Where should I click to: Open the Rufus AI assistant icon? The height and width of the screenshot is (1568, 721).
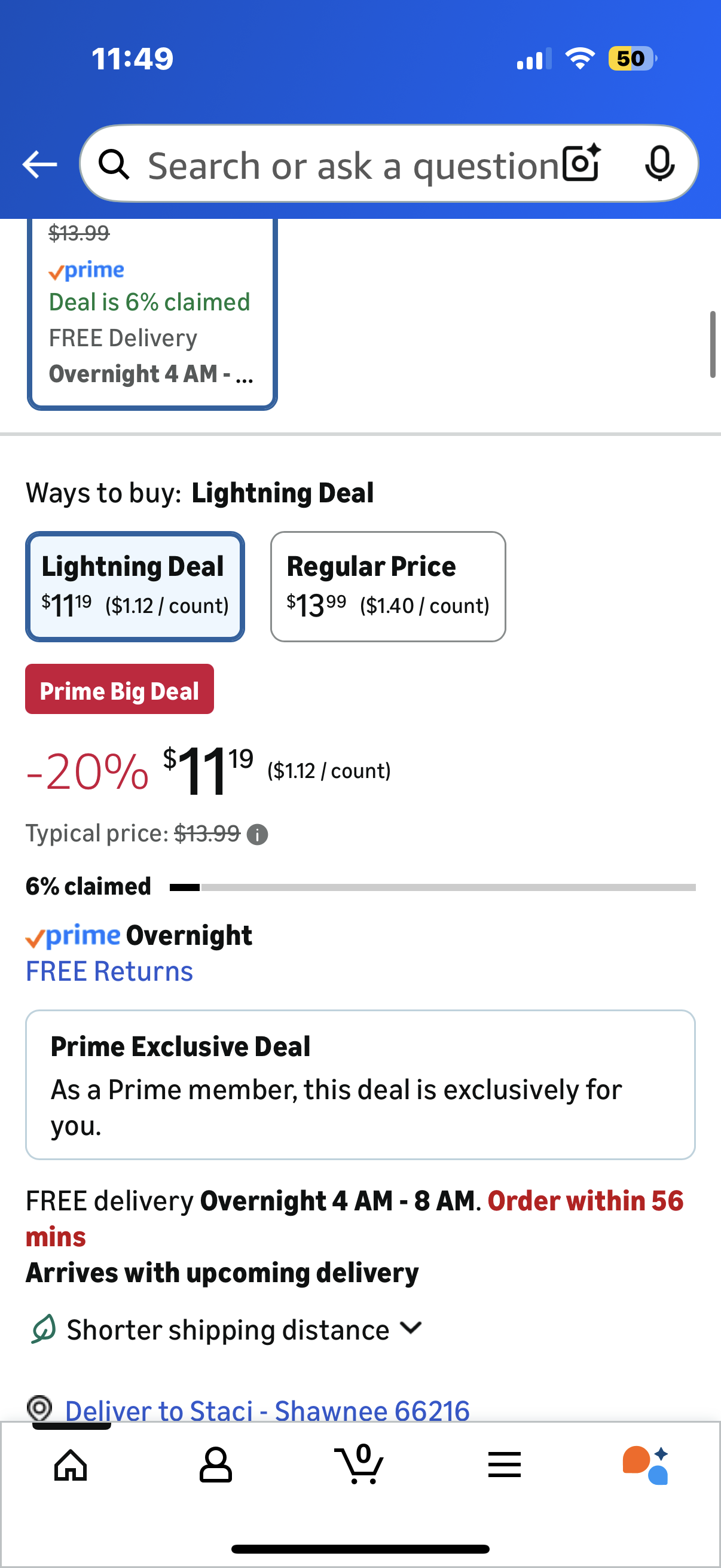click(x=646, y=1465)
